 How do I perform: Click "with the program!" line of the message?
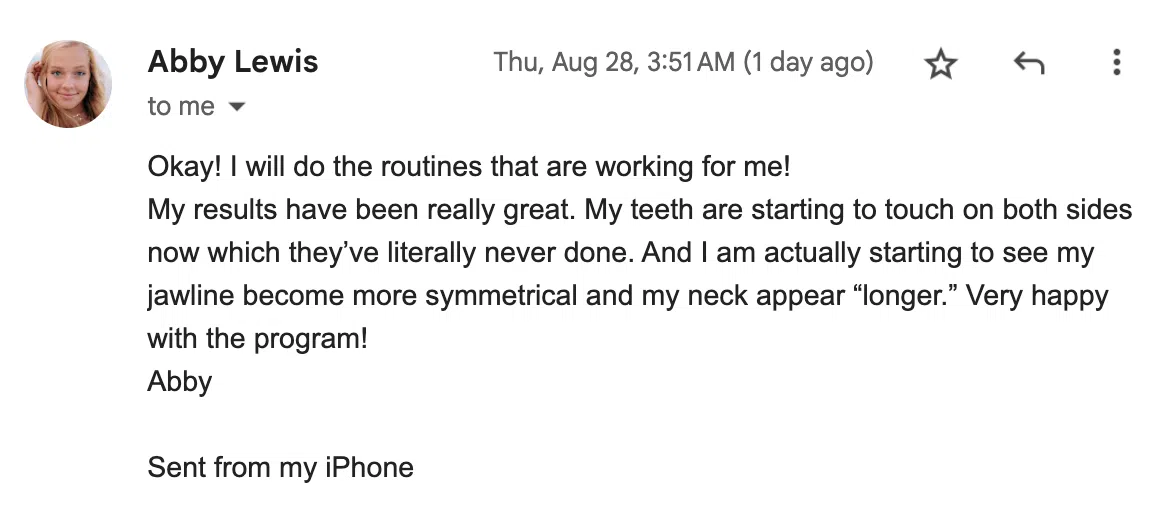(258, 340)
